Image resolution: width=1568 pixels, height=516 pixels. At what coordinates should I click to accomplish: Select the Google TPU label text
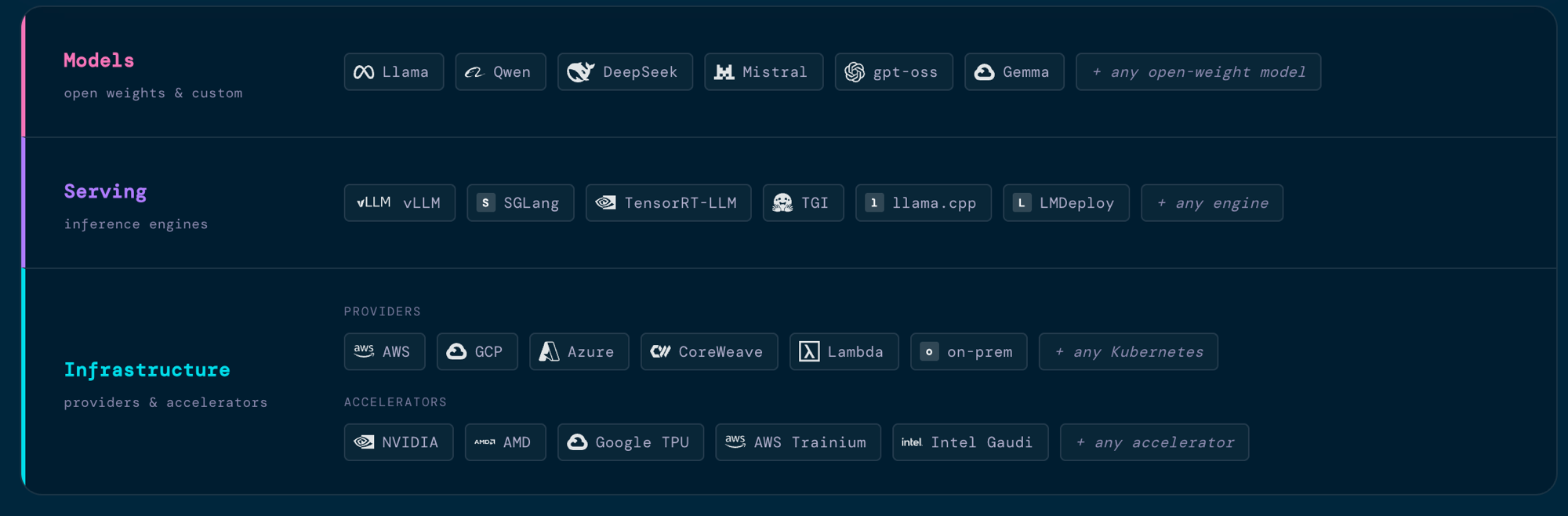coord(642,443)
